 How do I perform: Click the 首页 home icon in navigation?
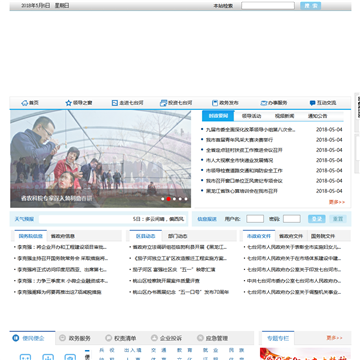point(24,103)
